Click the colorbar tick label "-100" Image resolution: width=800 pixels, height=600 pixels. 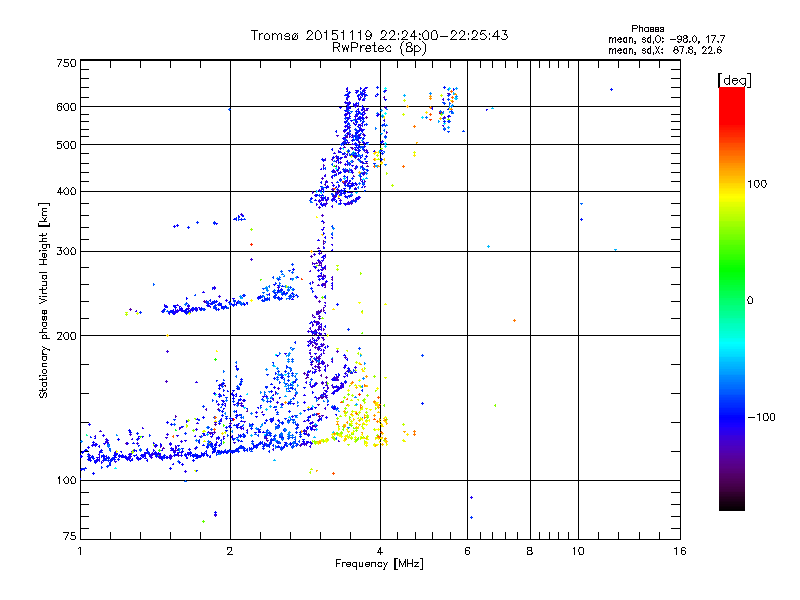tap(762, 417)
